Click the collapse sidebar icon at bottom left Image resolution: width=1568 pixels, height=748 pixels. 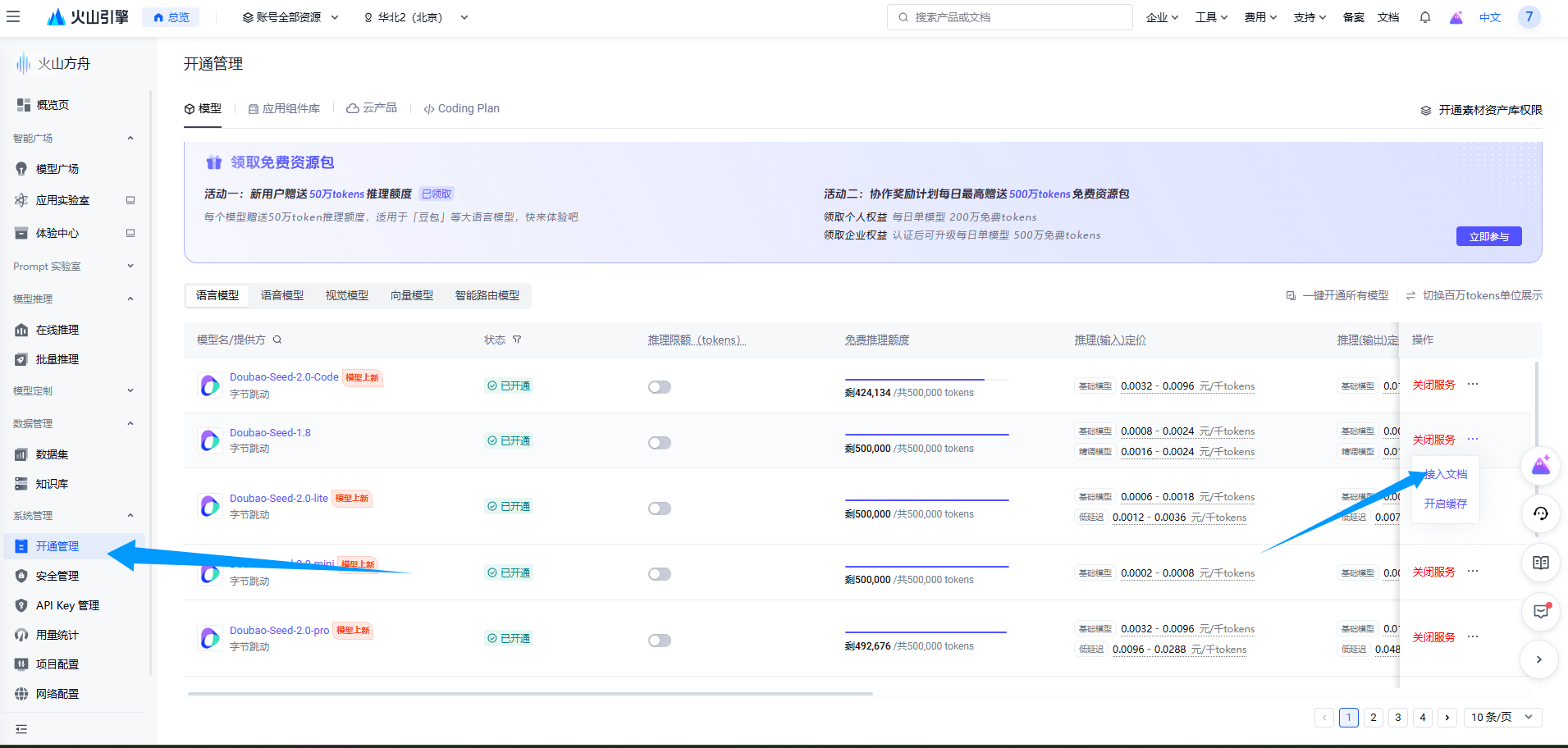[21, 728]
